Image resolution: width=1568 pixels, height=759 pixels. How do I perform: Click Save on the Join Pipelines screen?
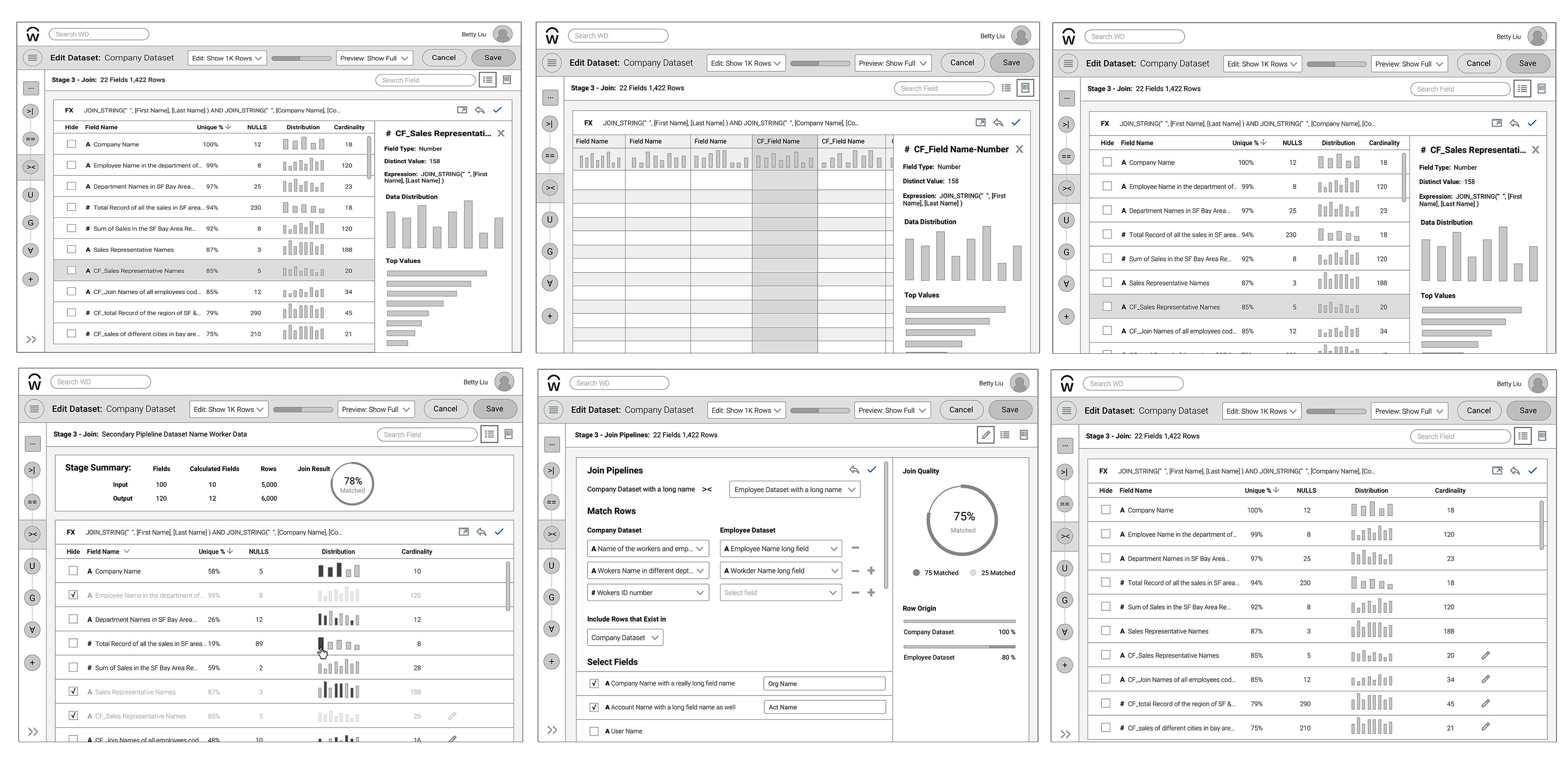[1009, 410]
